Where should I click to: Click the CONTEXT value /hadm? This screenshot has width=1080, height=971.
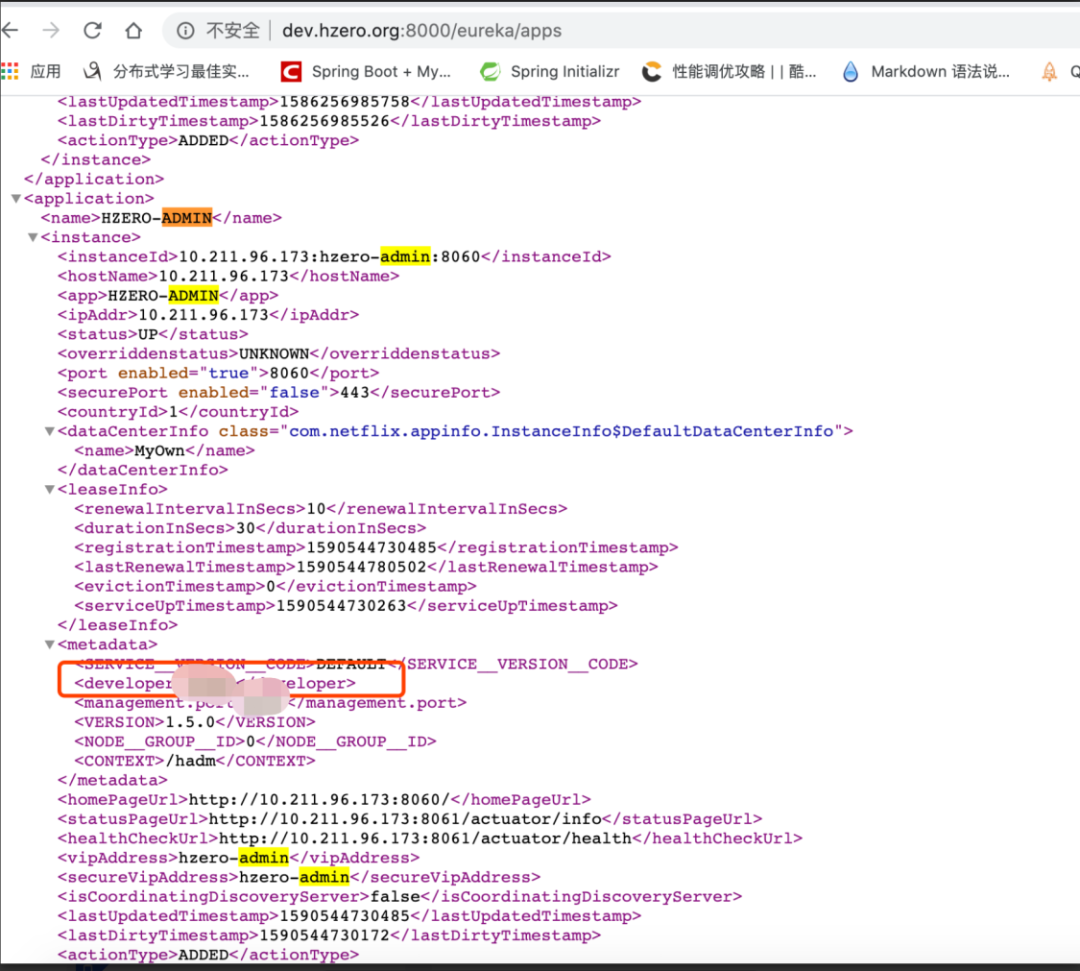click(x=191, y=761)
